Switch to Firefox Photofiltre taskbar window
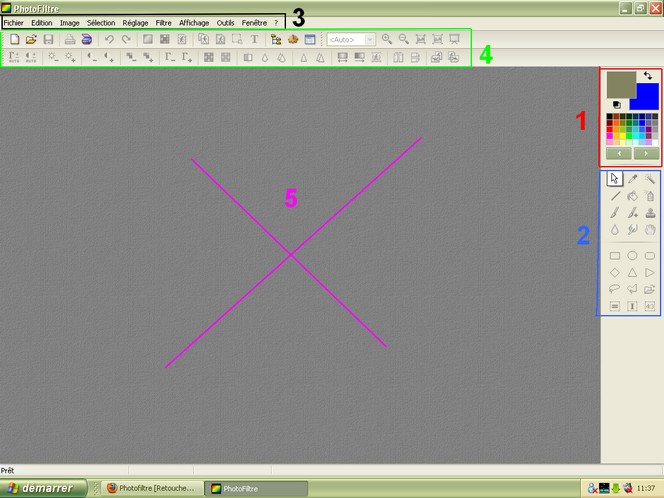Screen dimensions: 664x498 tap(152, 489)
